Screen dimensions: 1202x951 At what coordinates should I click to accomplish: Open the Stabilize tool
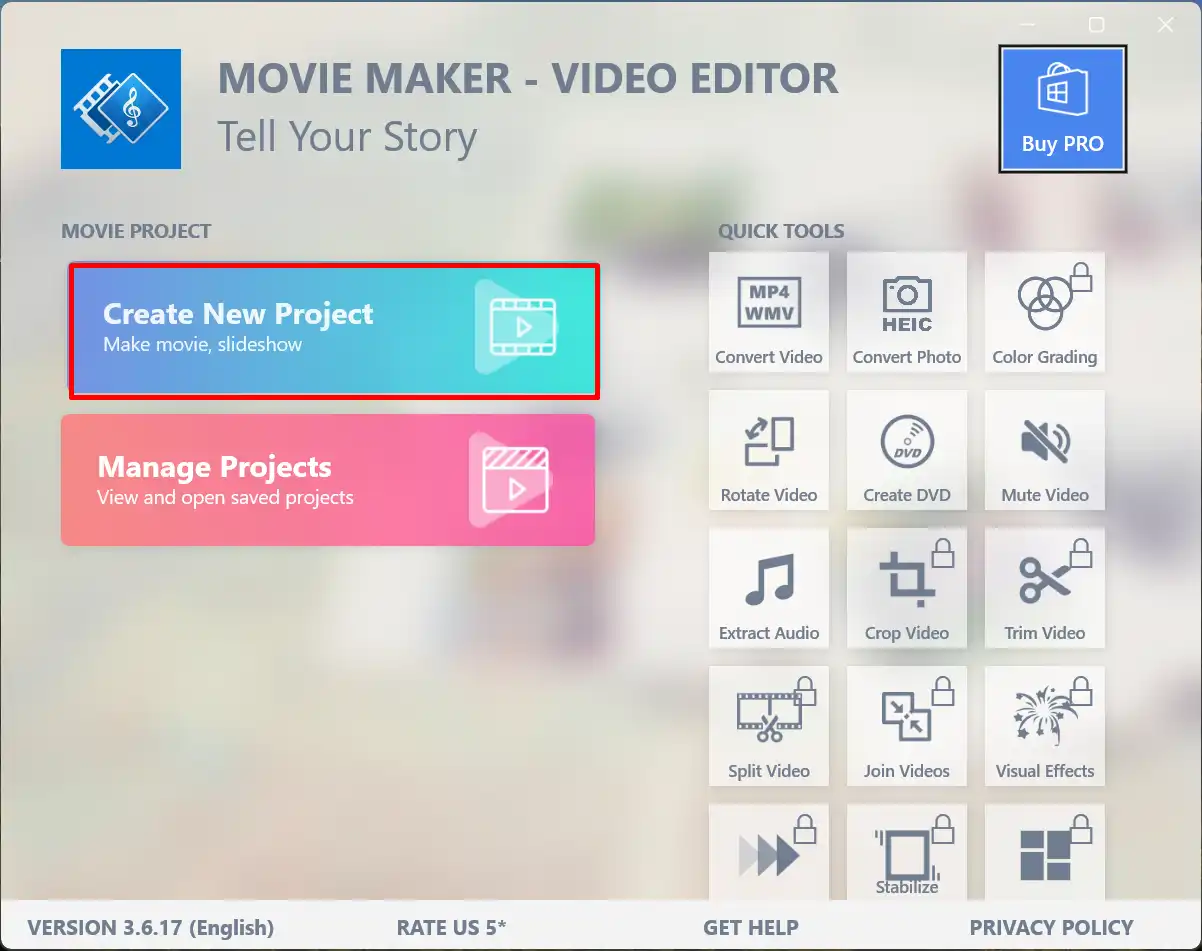[x=907, y=852]
